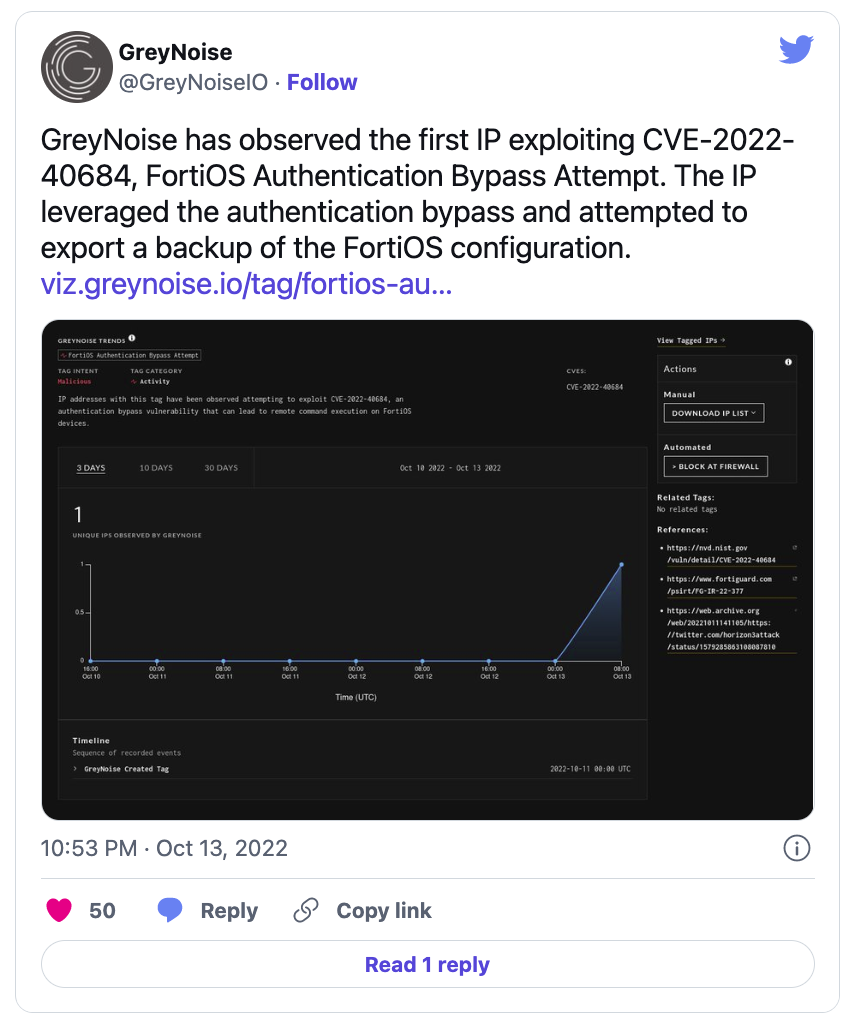Switch to the 10 Days tab
The width and height of the screenshot is (851, 1025).
(x=156, y=468)
